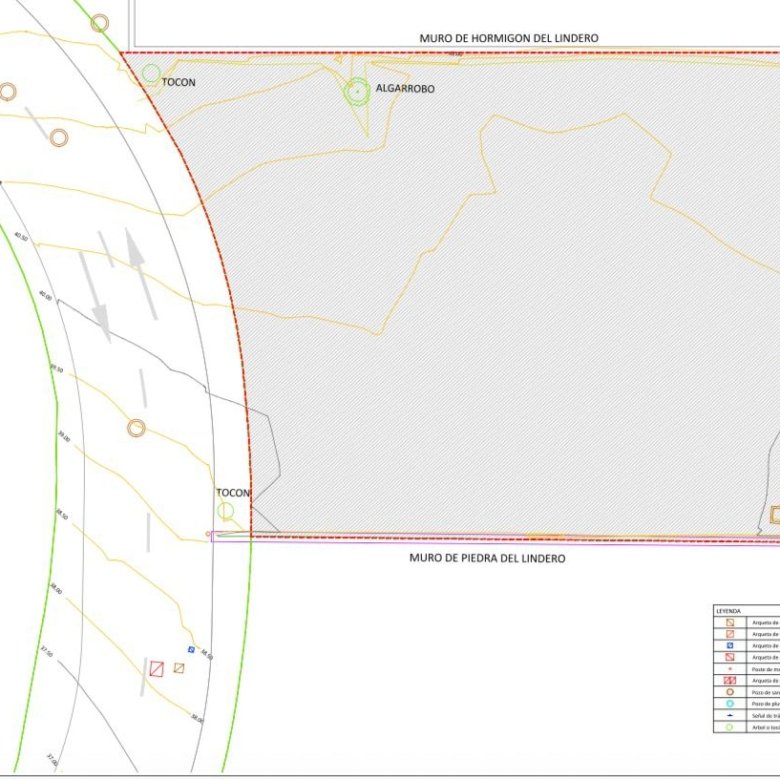The height and width of the screenshot is (780, 780).
Task: Click the green tree circle in the legend
Action: [x=730, y=727]
